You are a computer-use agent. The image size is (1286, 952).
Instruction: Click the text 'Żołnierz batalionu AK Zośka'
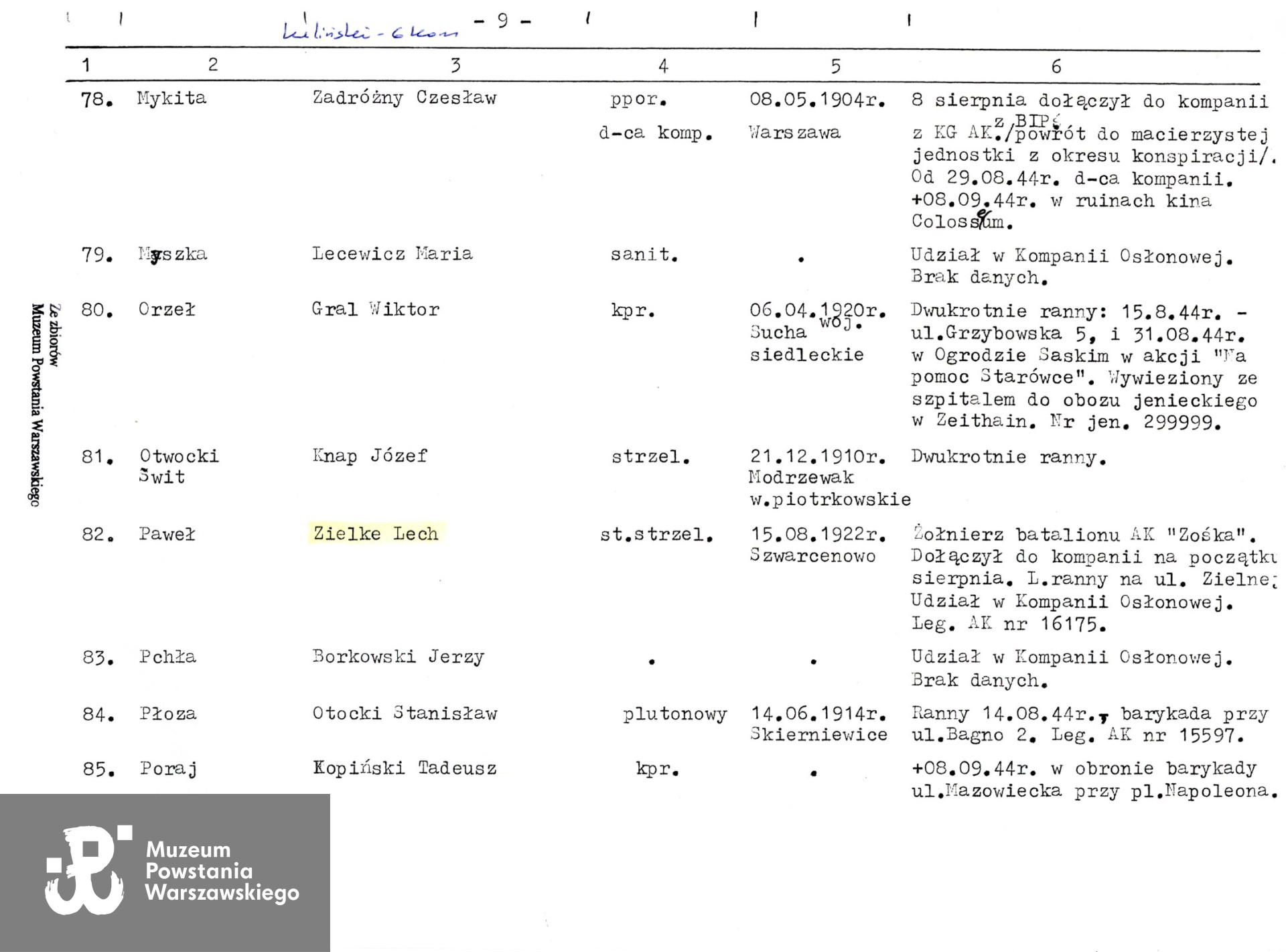tap(1083, 535)
